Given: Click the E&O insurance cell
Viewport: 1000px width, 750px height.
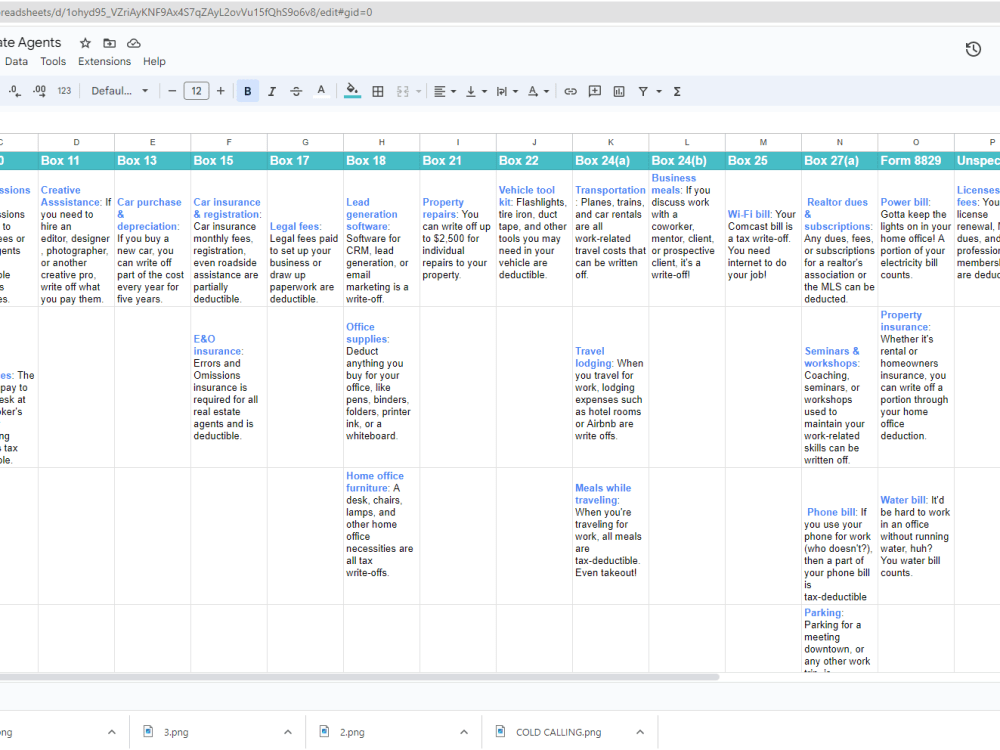Looking at the screenshot, I should pyautogui.click(x=229, y=387).
